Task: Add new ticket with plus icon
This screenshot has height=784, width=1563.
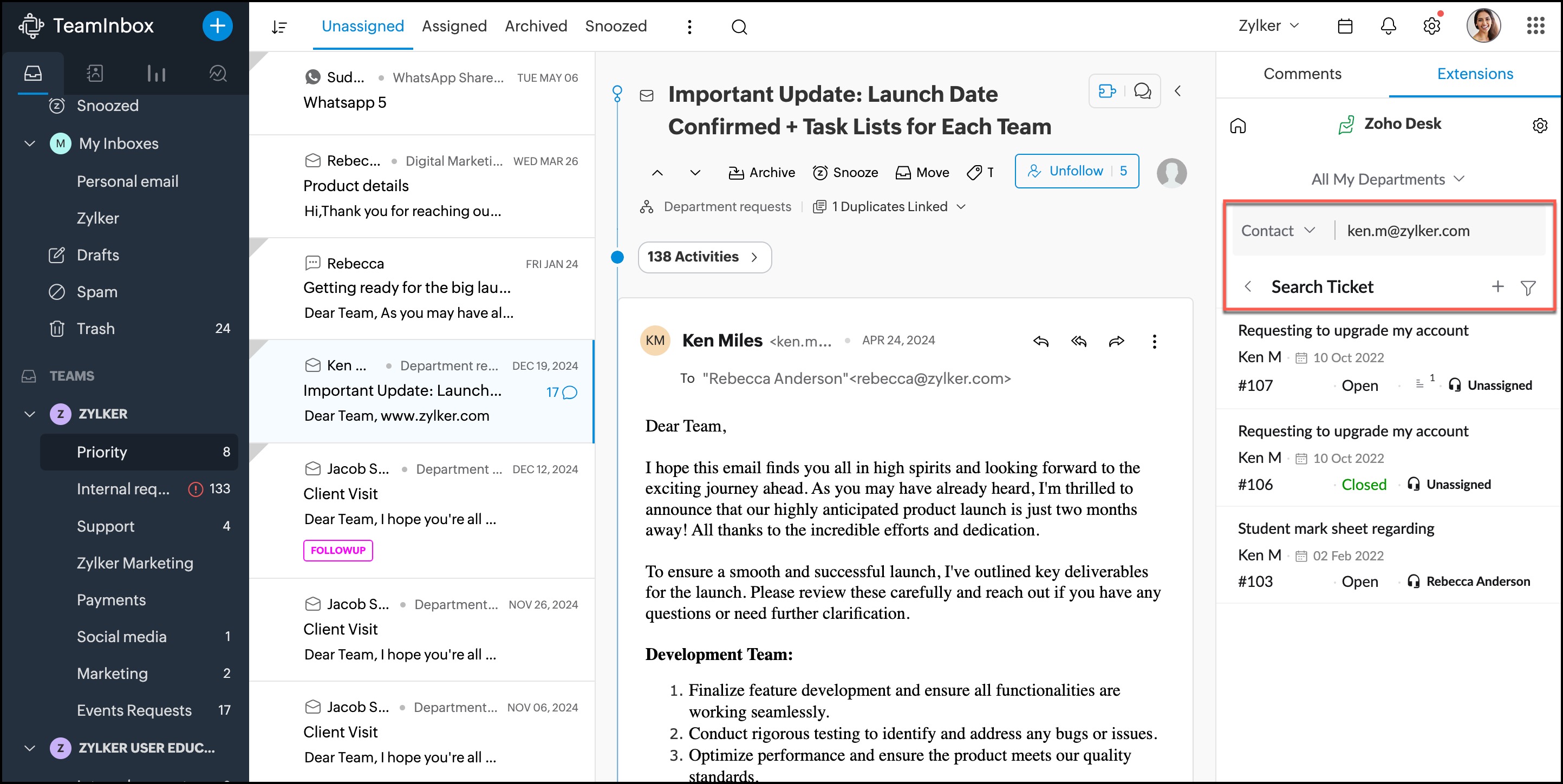Action: (1497, 286)
